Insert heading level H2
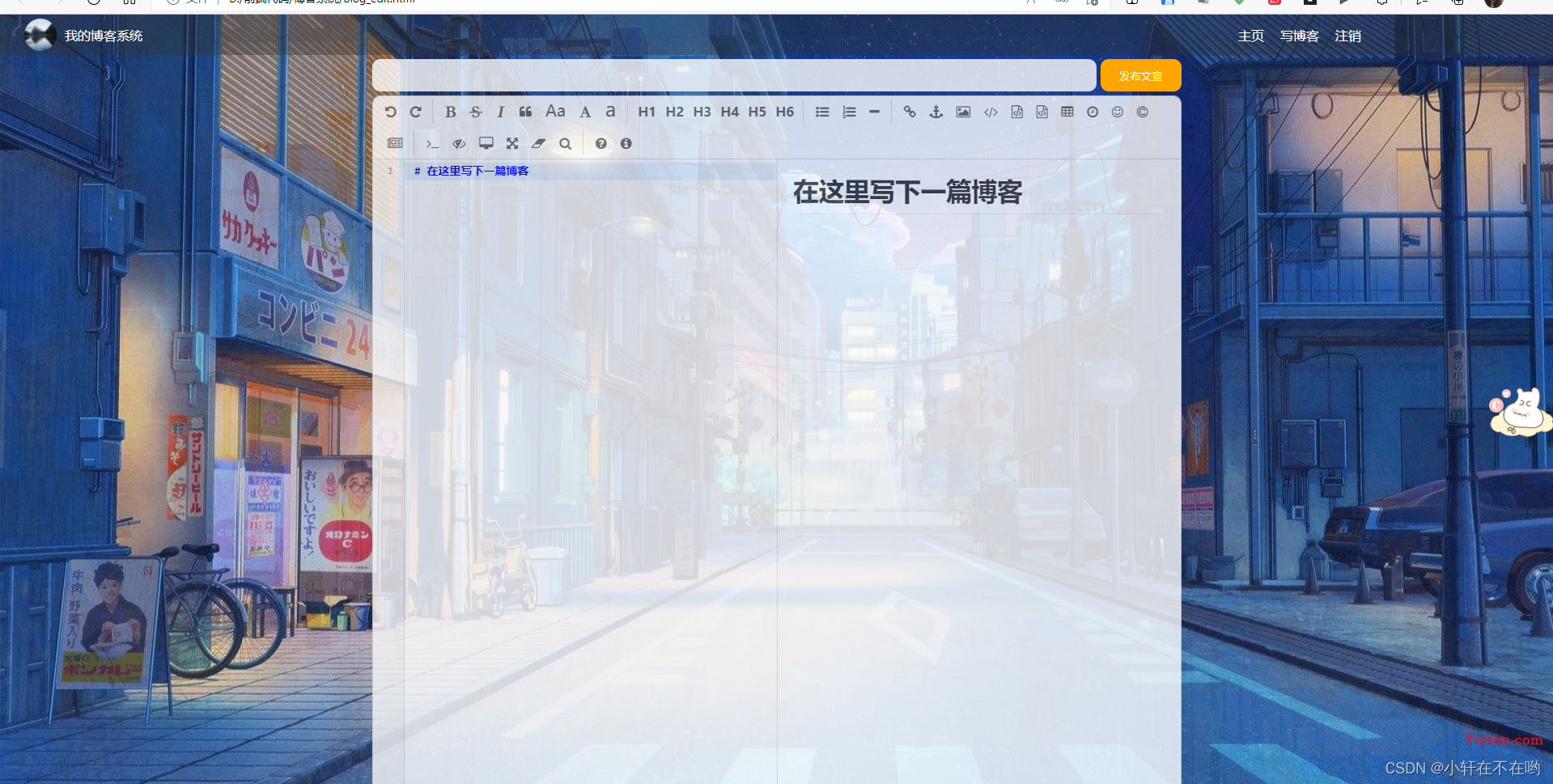 [x=674, y=112]
